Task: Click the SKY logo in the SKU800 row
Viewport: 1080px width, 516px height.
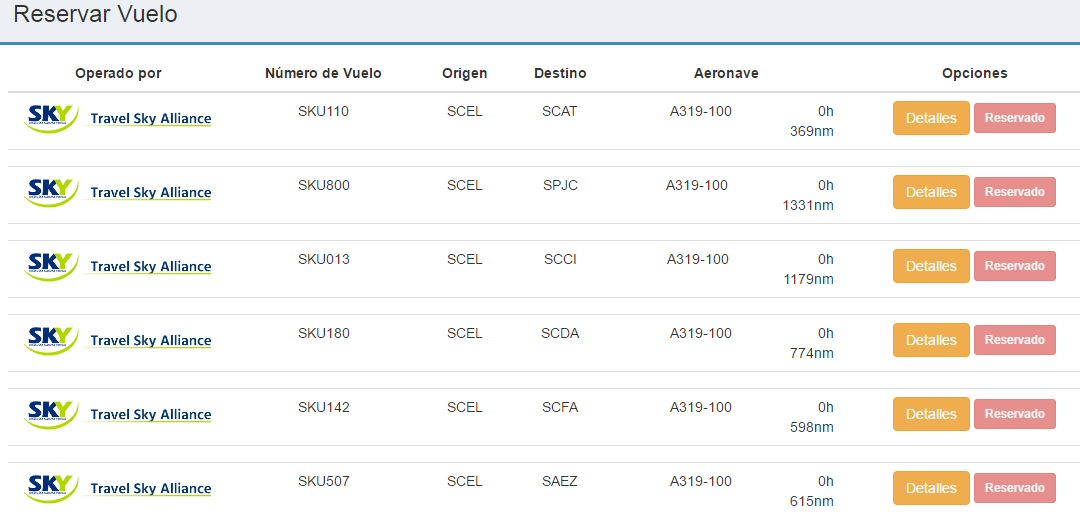Action: pos(50,192)
